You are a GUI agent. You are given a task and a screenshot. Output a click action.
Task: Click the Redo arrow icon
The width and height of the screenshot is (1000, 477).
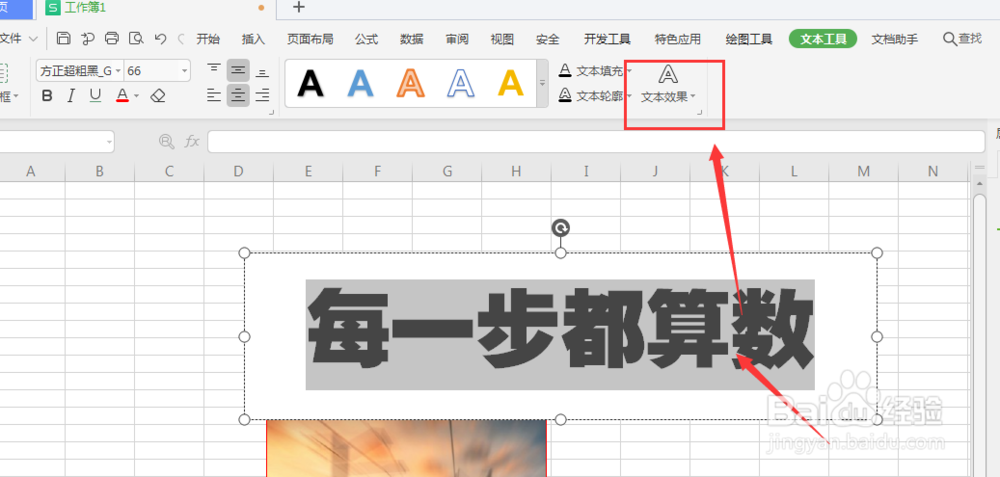tap(181, 39)
